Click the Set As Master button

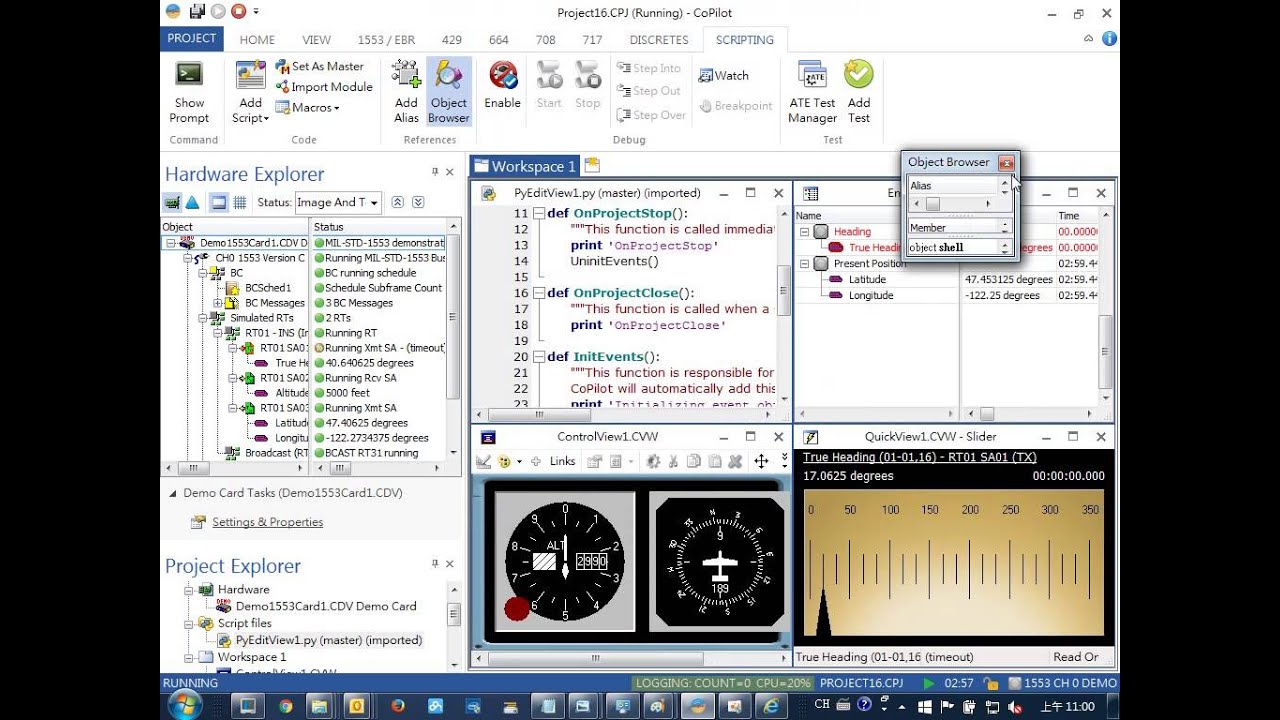(319, 66)
